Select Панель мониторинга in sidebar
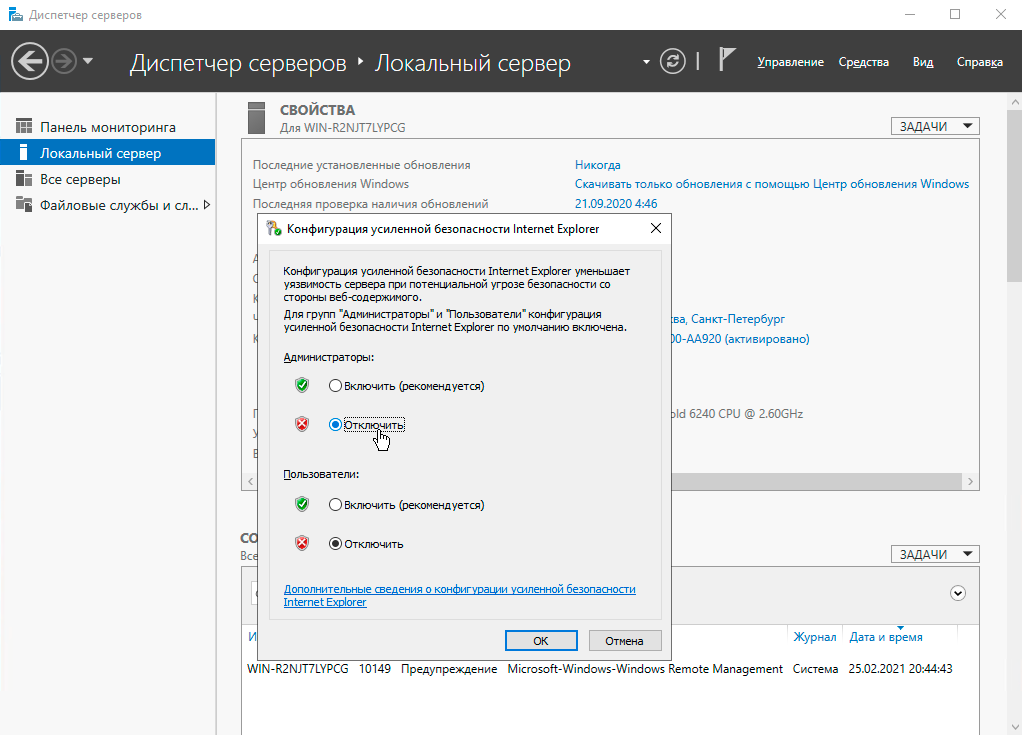The height and width of the screenshot is (735, 1022). tap(108, 127)
